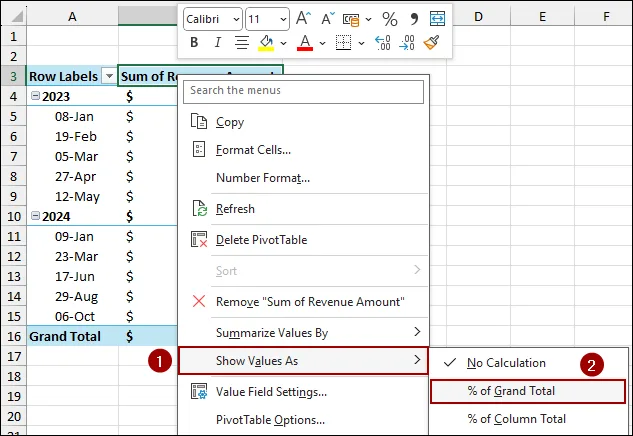Click the Format Cells icon
Screen dimensions: 633x436
coord(199,149)
